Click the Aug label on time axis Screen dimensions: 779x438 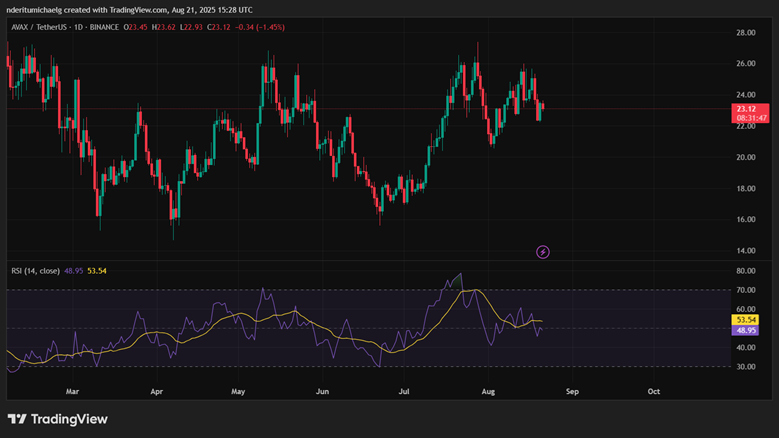tap(487, 393)
